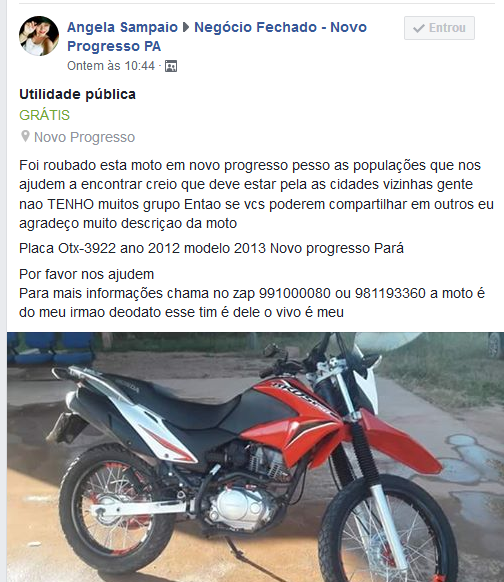Click the phone number 991000080 in the post
The height and width of the screenshot is (582, 504).
click(294, 293)
